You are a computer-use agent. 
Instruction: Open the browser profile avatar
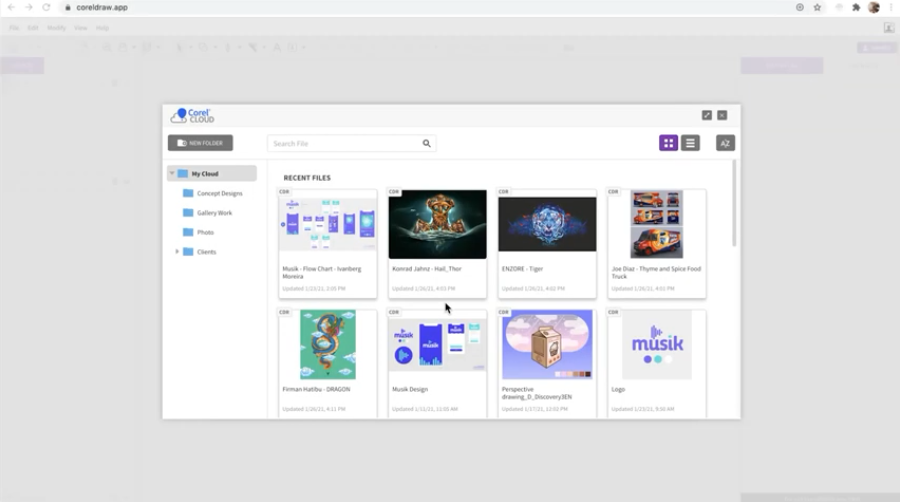(874, 7)
